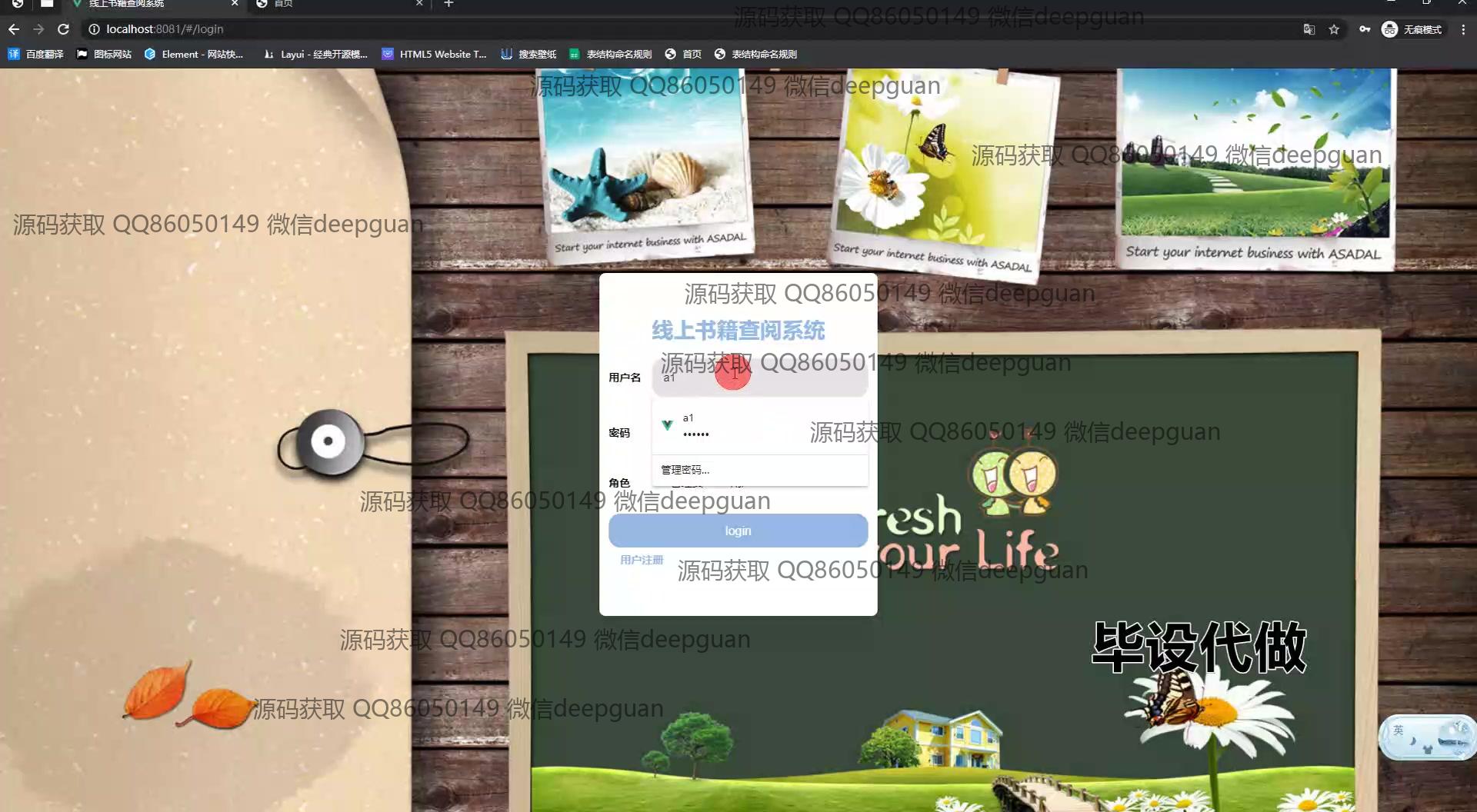Switch to the 首页 browser tab
The image size is (1477, 812).
[x=338, y=4]
